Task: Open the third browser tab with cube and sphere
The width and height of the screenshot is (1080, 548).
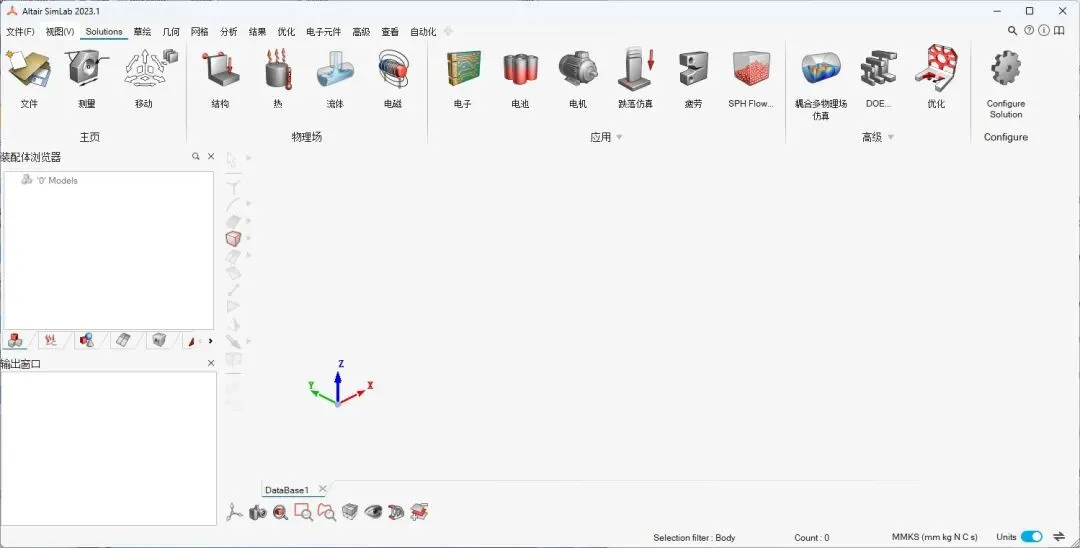Action: (87, 340)
